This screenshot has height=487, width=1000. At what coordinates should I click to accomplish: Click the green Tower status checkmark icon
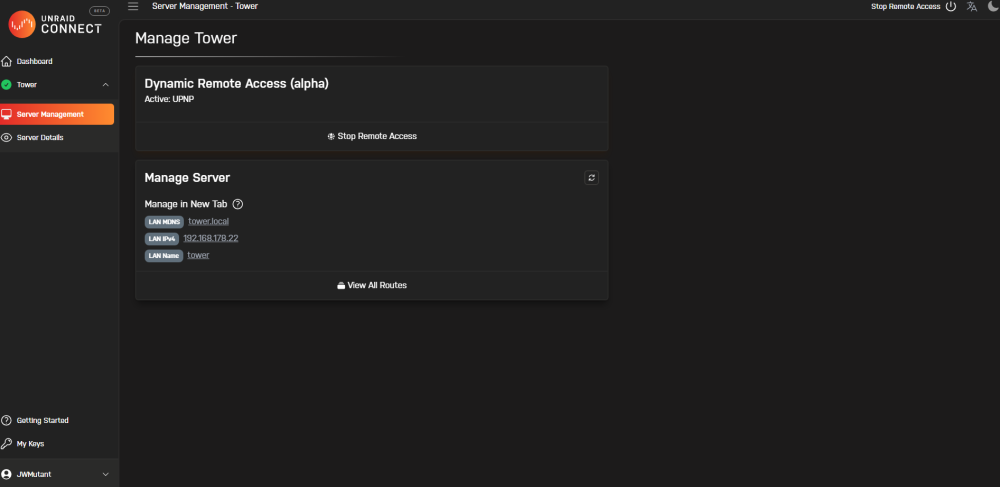pos(6,84)
